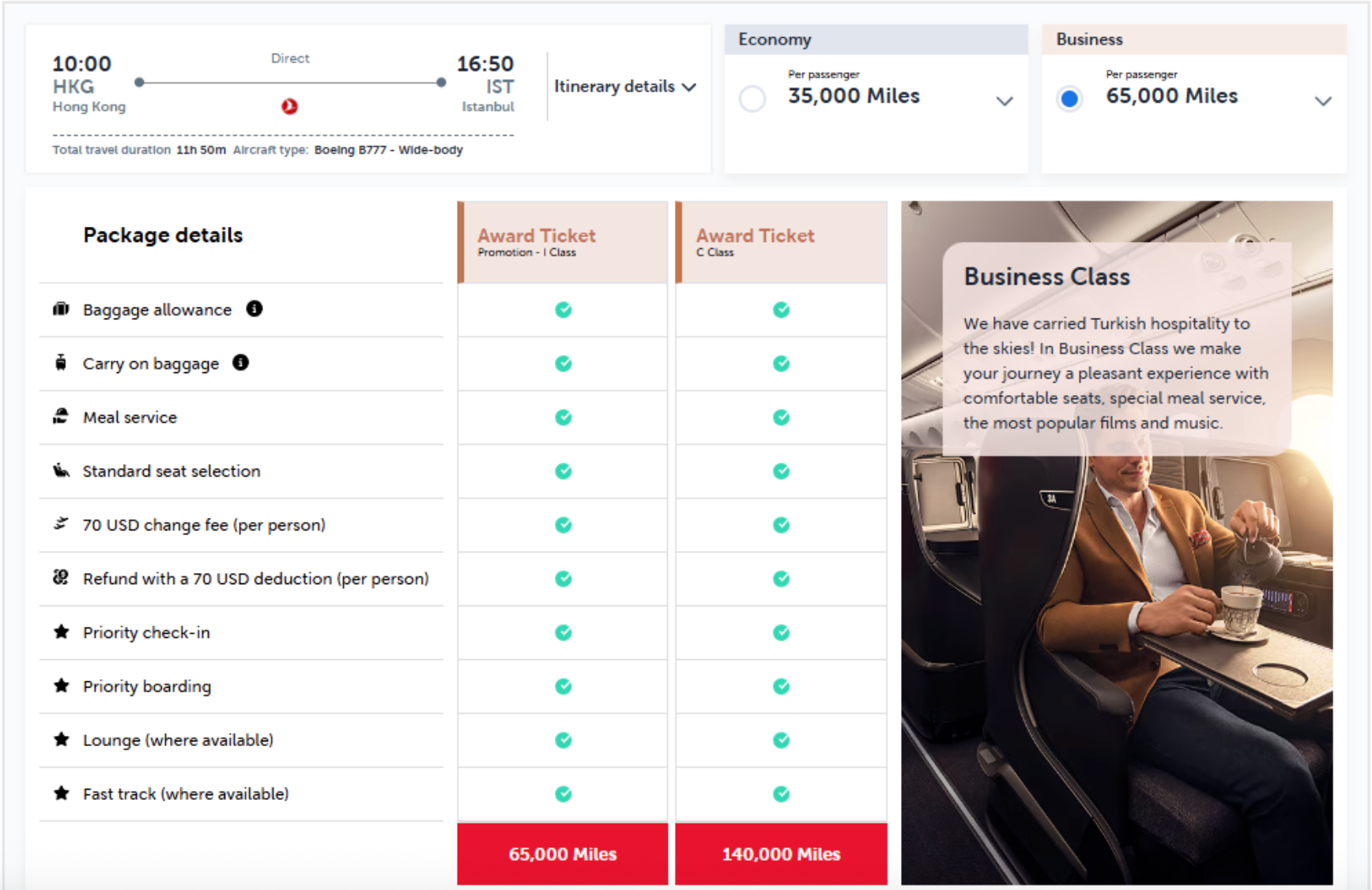The height and width of the screenshot is (890, 1372).
Task: Click the Fast track checkmark under C Class
Action: pos(781,794)
